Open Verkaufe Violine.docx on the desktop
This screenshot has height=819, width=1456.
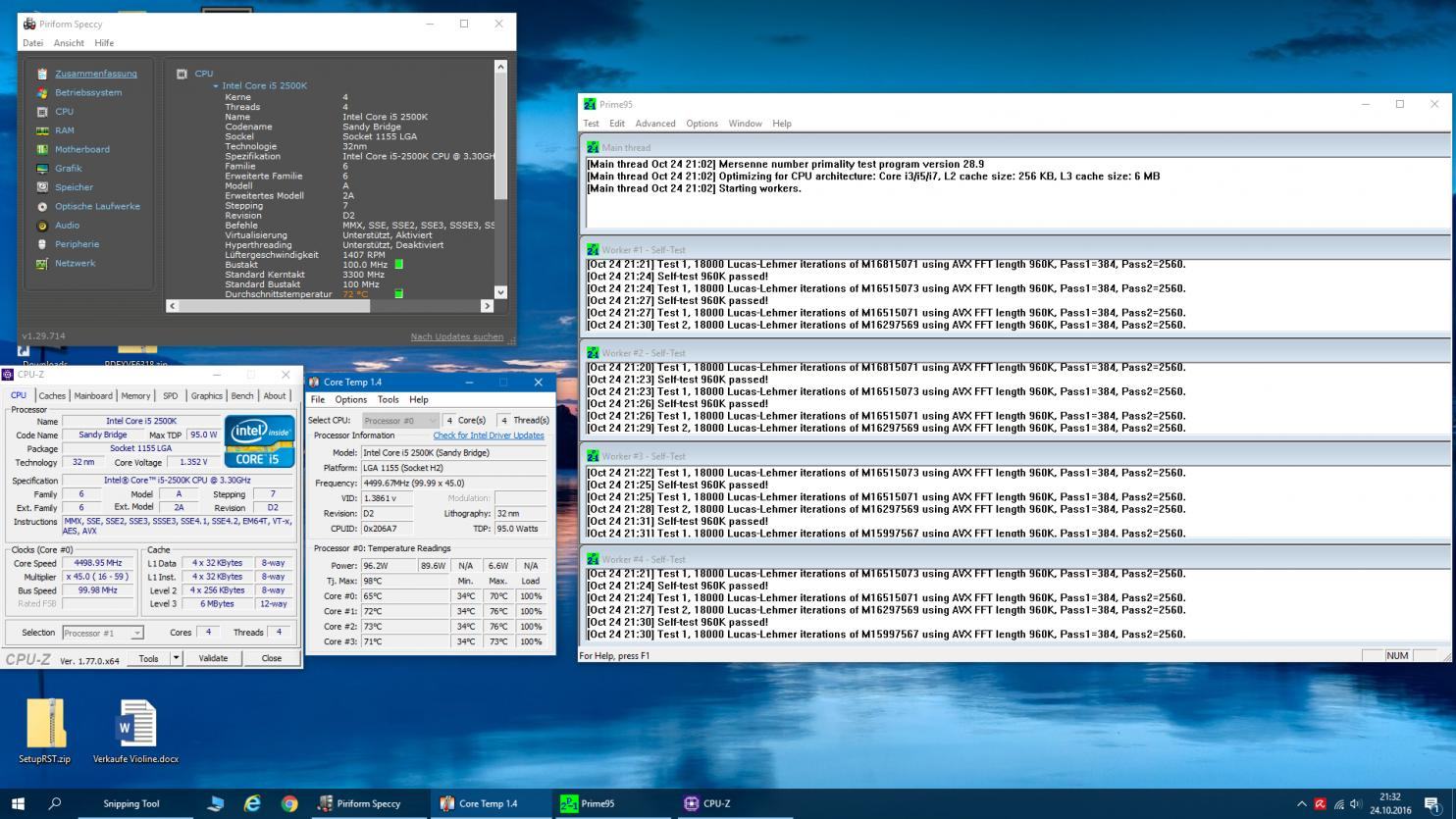[x=135, y=731]
